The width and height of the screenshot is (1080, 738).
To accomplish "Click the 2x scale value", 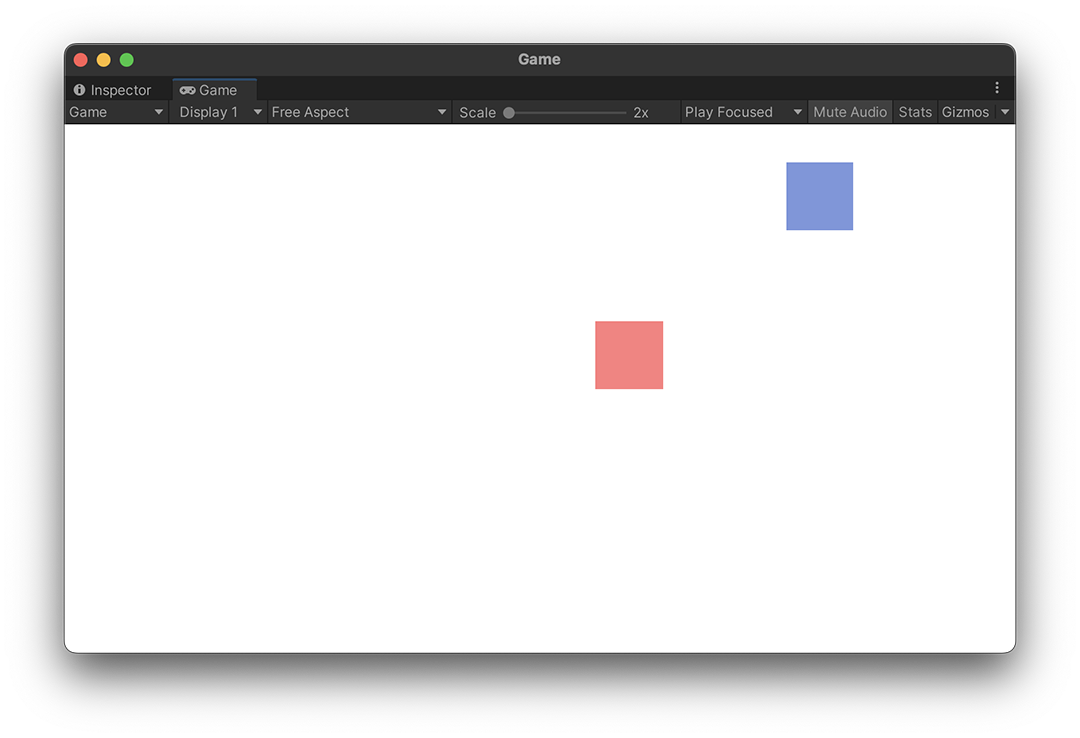I will coord(641,113).
